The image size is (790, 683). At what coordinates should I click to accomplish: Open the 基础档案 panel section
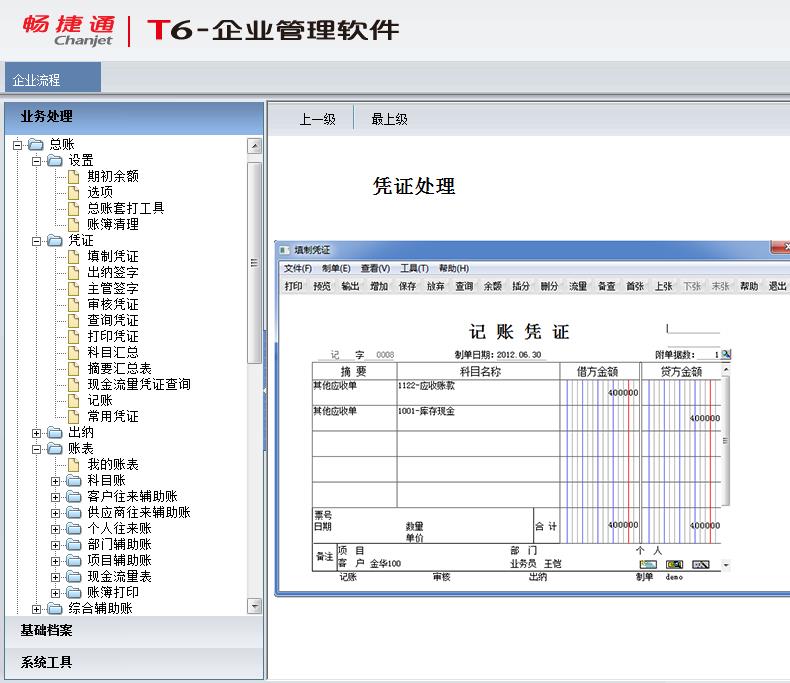point(47,630)
